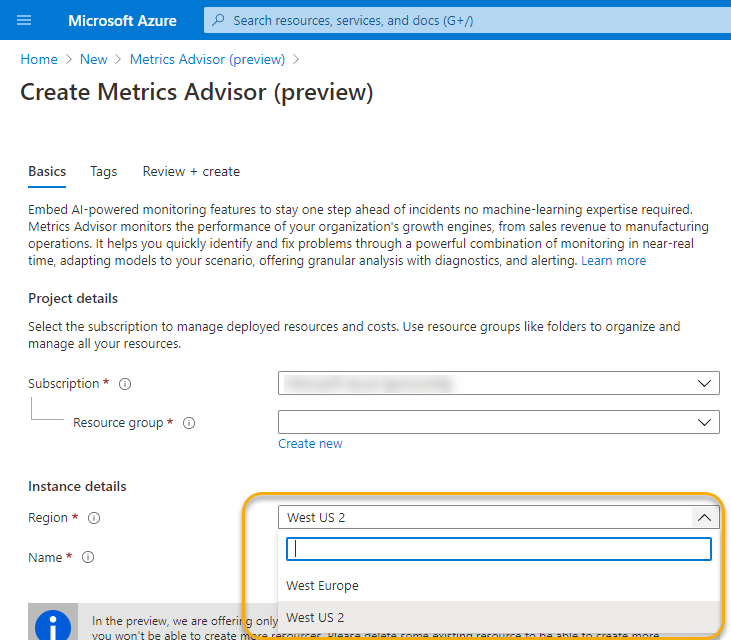Screen dimensions: 731x640
Task: Focus the search resources and docs field
Action: tap(467, 21)
